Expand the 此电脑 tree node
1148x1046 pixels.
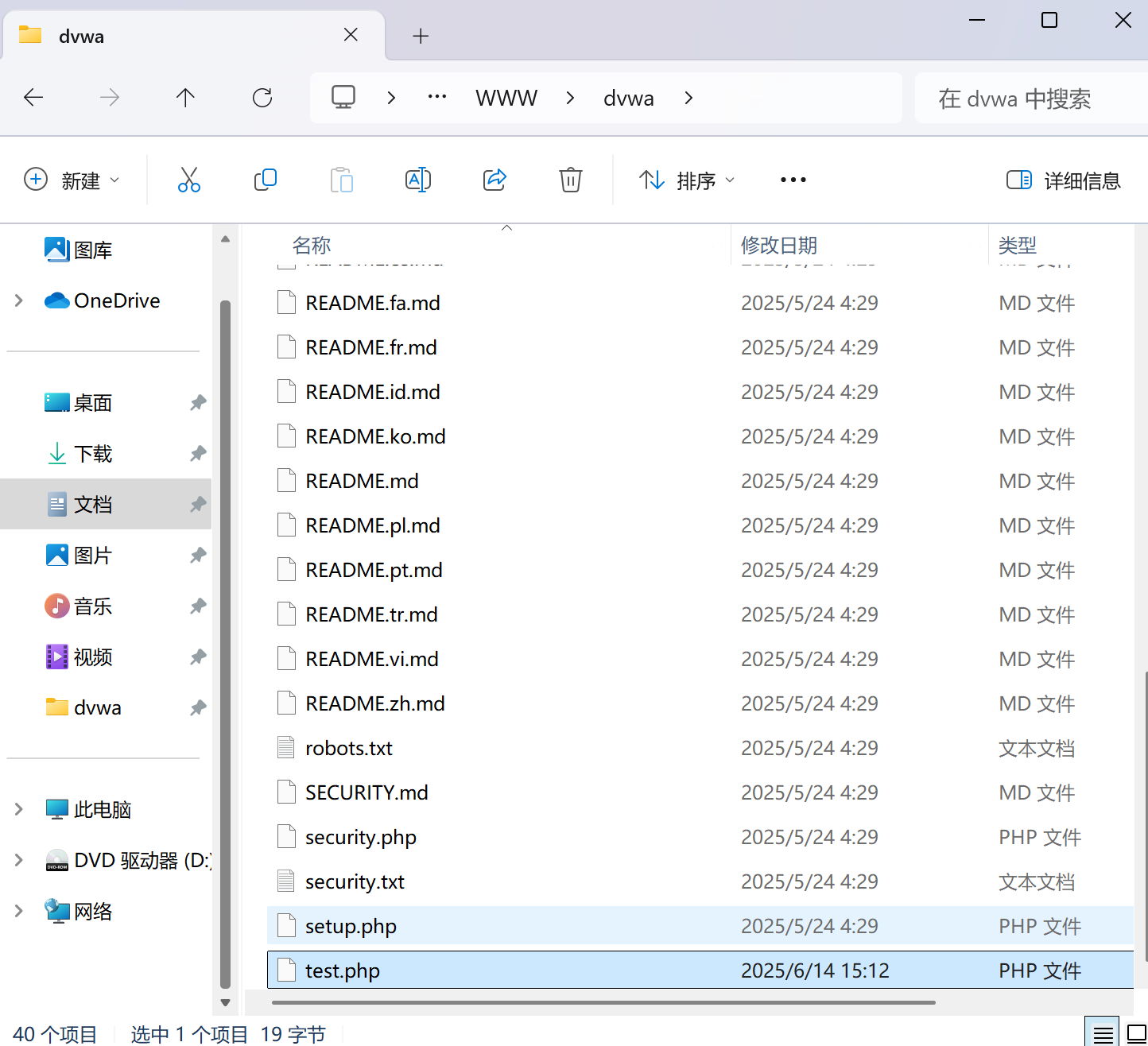coord(19,809)
